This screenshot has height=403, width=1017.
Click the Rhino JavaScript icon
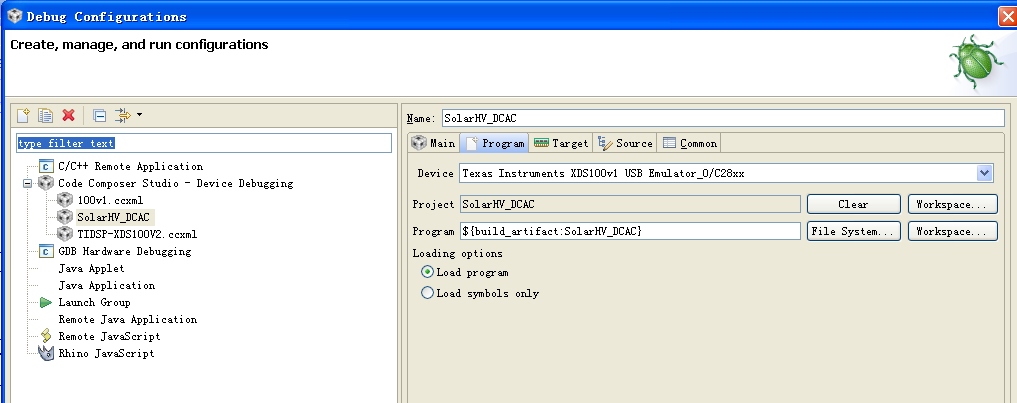[45, 354]
